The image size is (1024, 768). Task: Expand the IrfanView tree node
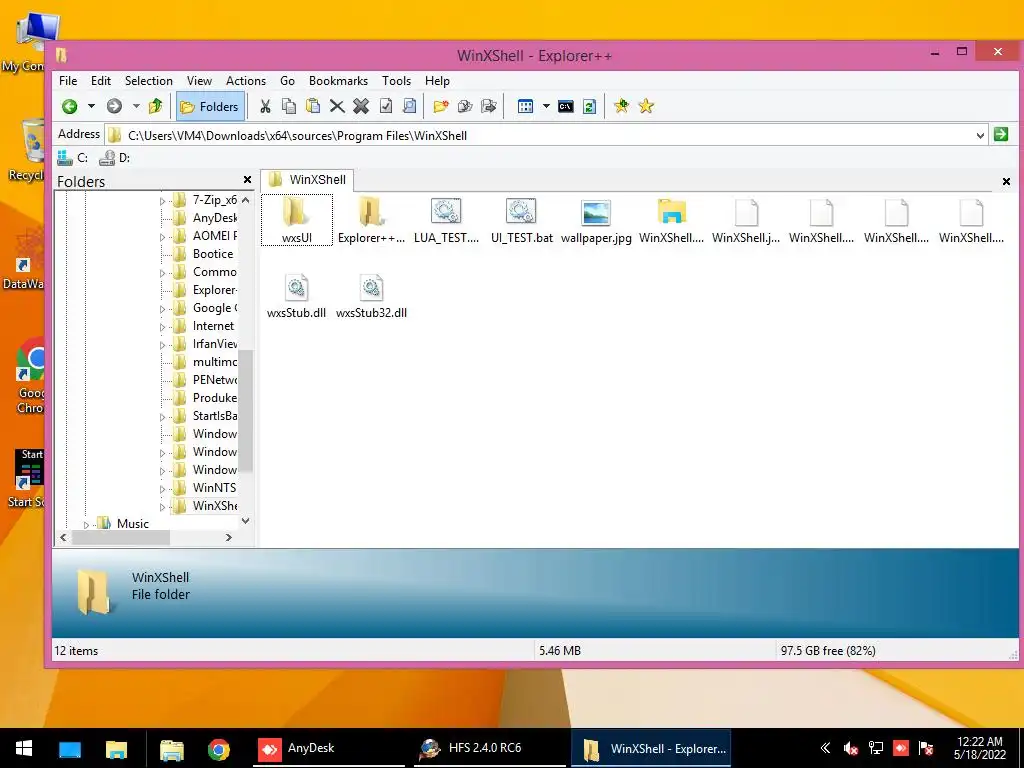click(163, 345)
